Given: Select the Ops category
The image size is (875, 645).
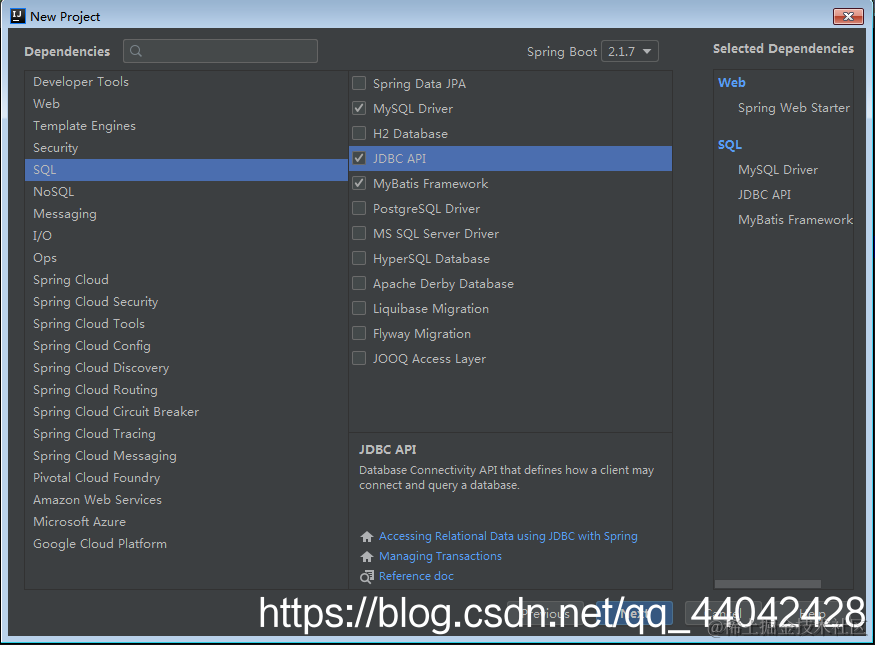Looking at the screenshot, I should (186, 258).
